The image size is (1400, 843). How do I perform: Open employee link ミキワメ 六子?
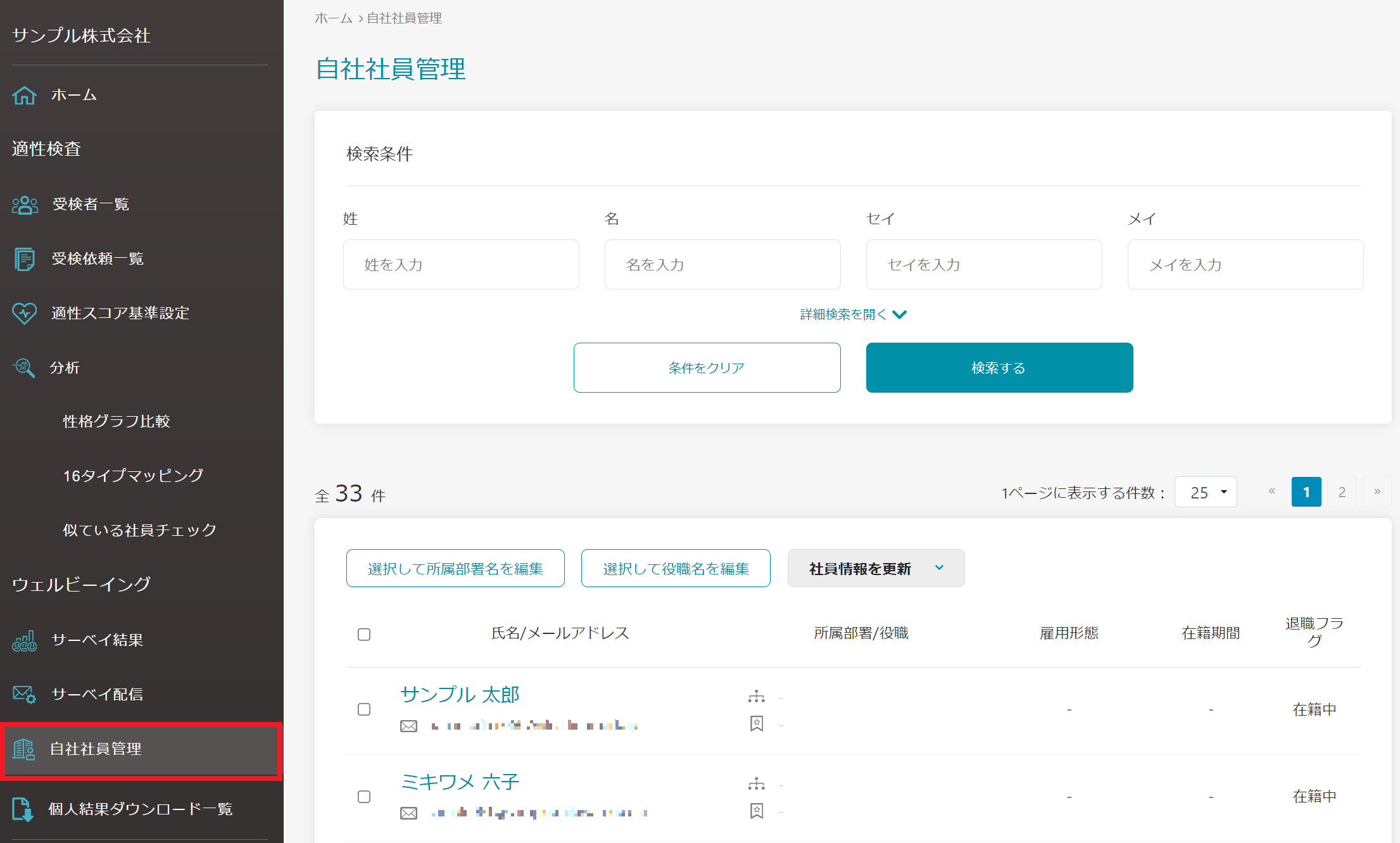click(x=460, y=782)
